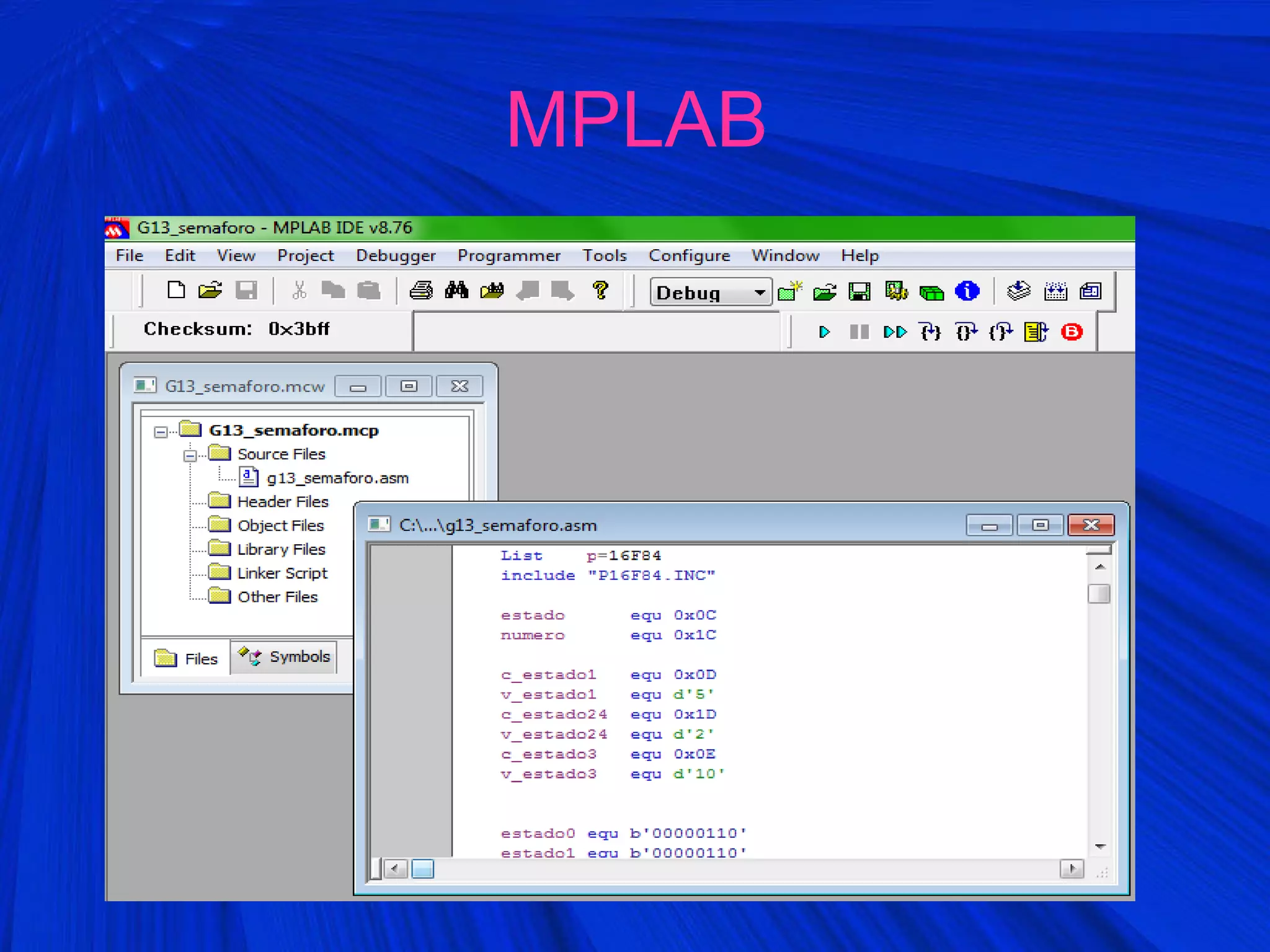Open the File menu
The height and width of the screenshot is (952, 1270).
click(130, 255)
